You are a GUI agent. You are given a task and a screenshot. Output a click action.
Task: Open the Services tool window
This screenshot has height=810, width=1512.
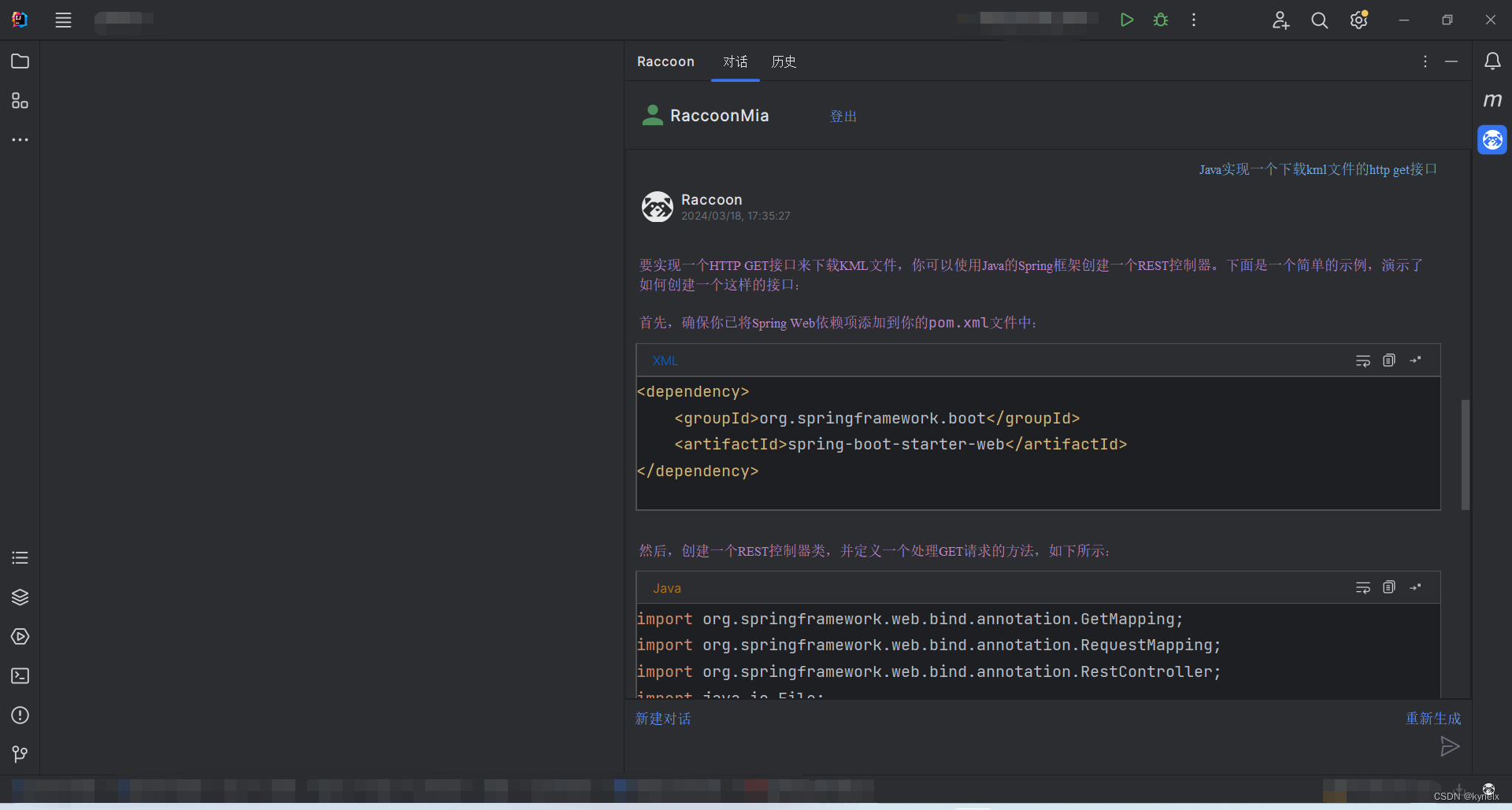[x=20, y=637]
